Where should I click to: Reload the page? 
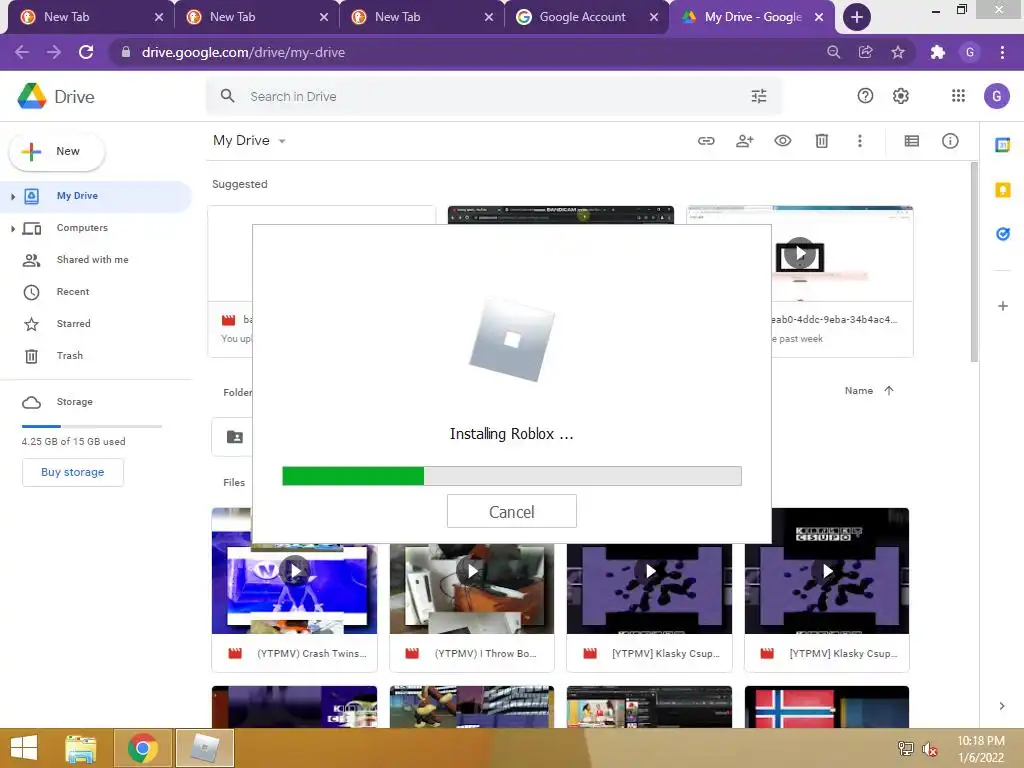[86, 52]
